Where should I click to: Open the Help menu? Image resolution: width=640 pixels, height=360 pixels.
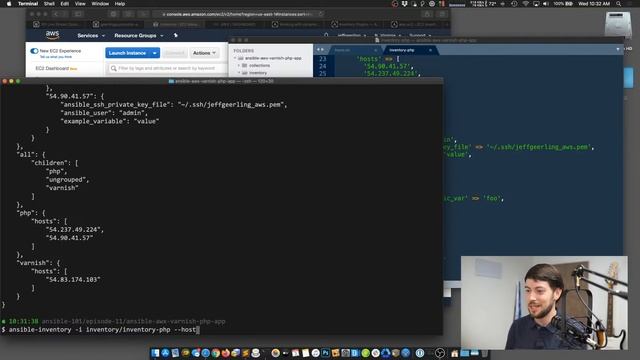tap(120, 4)
